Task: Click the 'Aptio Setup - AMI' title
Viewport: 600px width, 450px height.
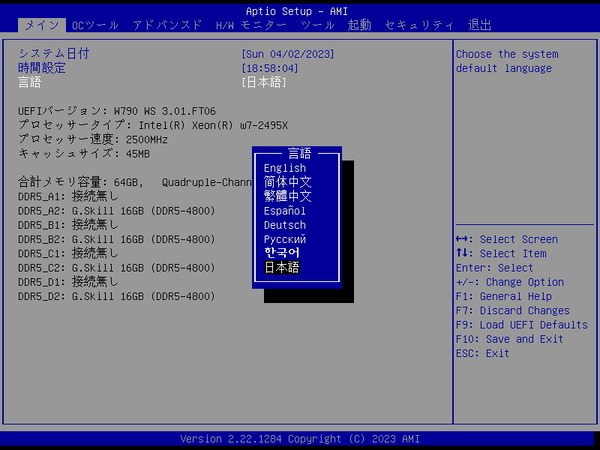Action: click(297, 11)
